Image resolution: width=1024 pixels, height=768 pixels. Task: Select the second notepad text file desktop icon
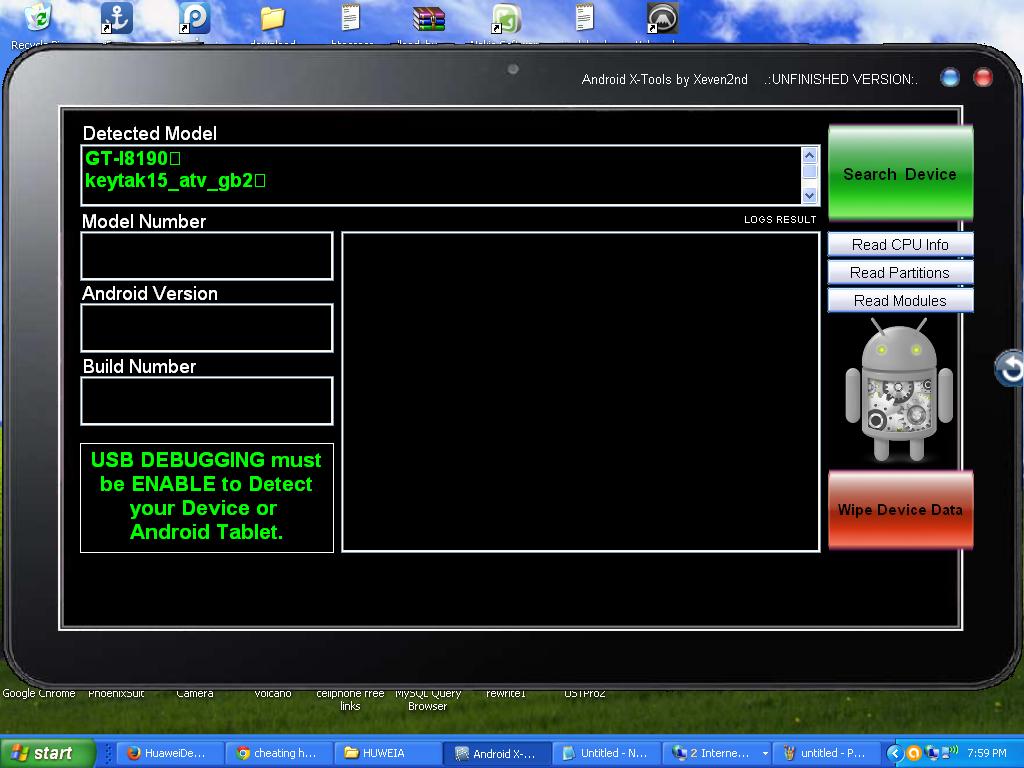point(584,17)
